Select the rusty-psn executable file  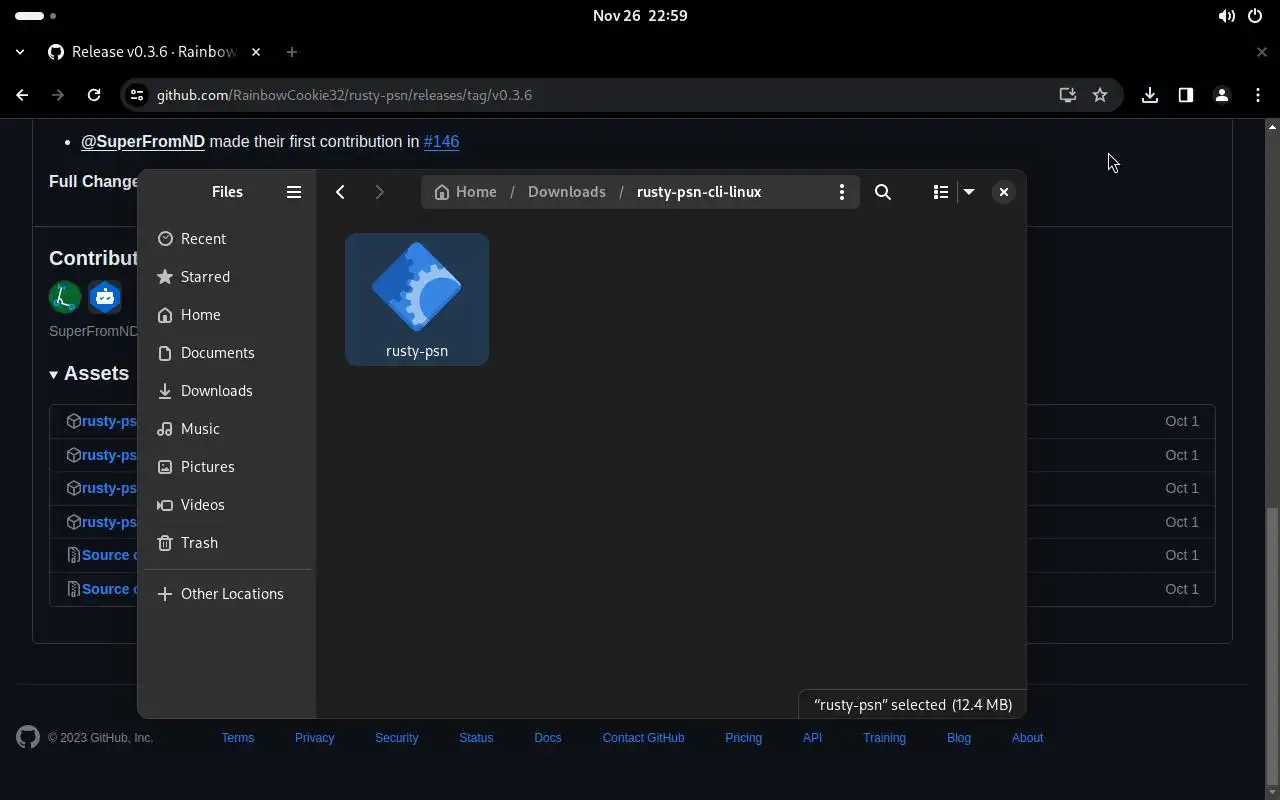(x=417, y=299)
